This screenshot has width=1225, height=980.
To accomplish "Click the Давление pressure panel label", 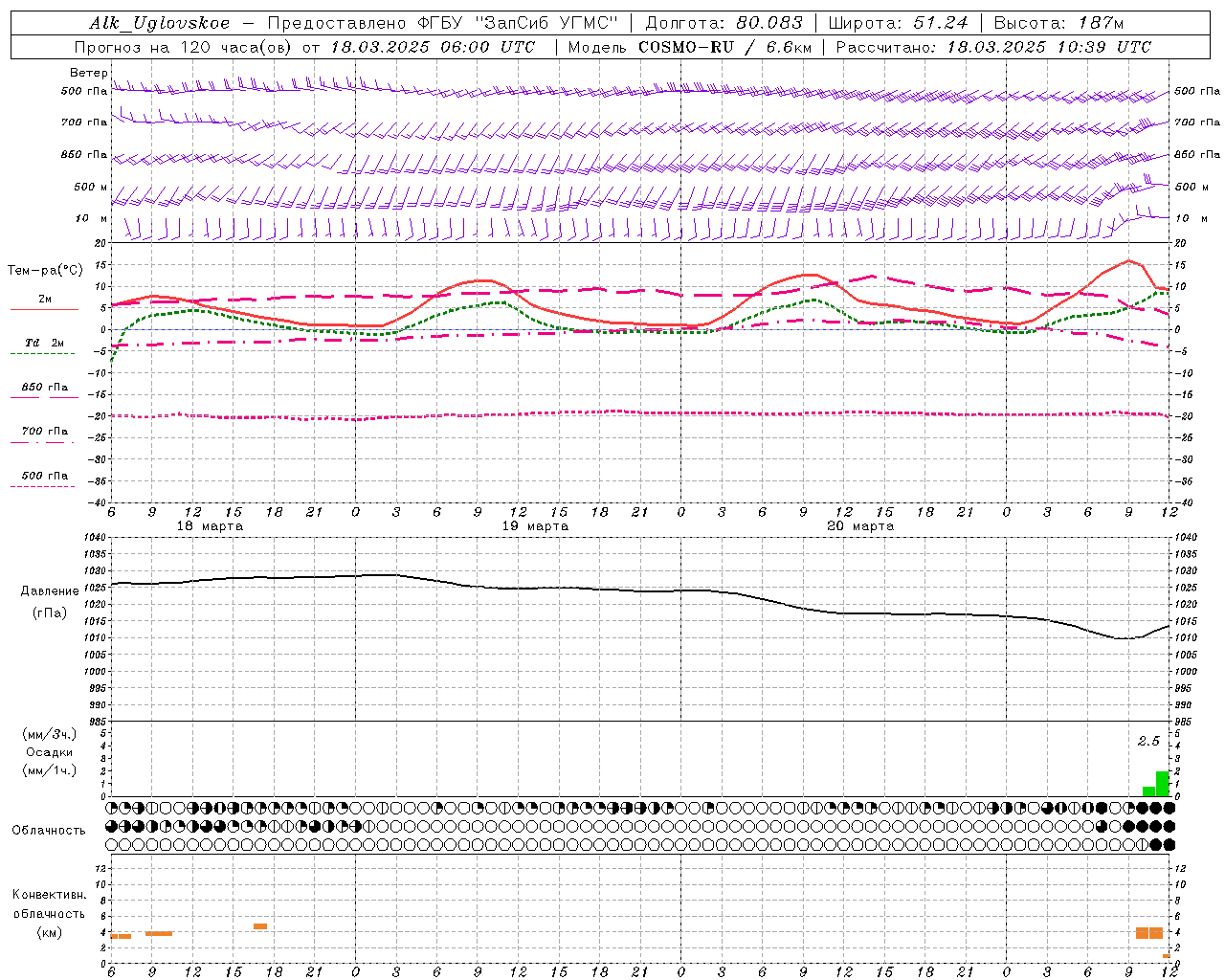I will pos(50,591).
